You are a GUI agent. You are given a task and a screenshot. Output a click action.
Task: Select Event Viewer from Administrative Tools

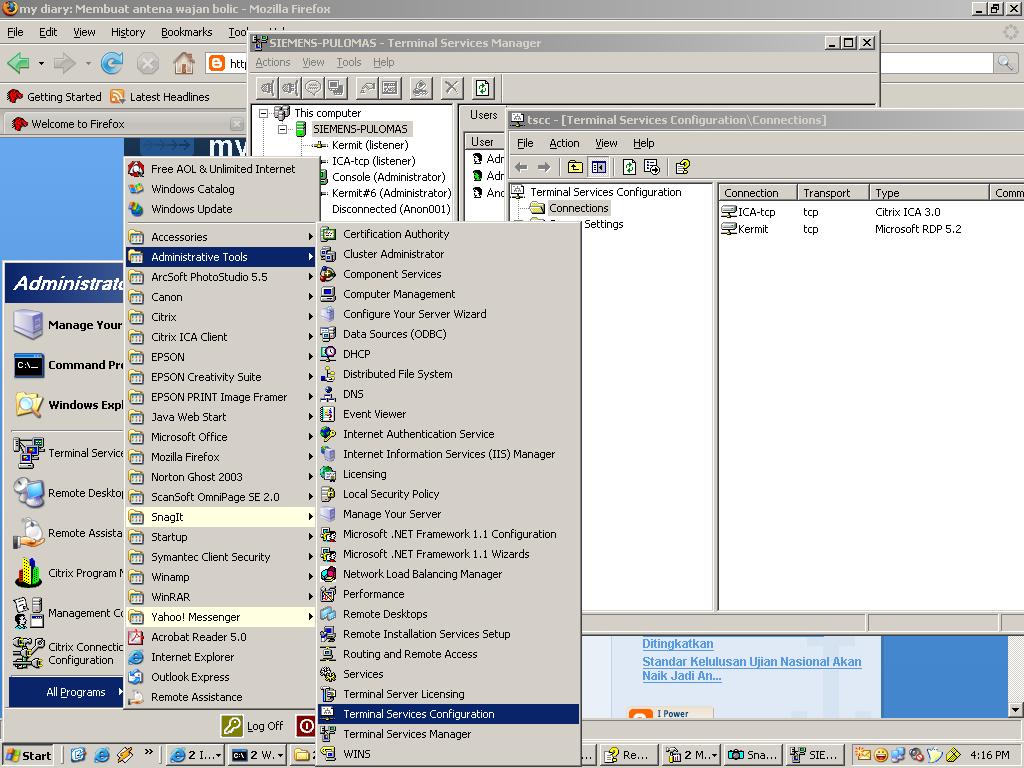[374, 414]
